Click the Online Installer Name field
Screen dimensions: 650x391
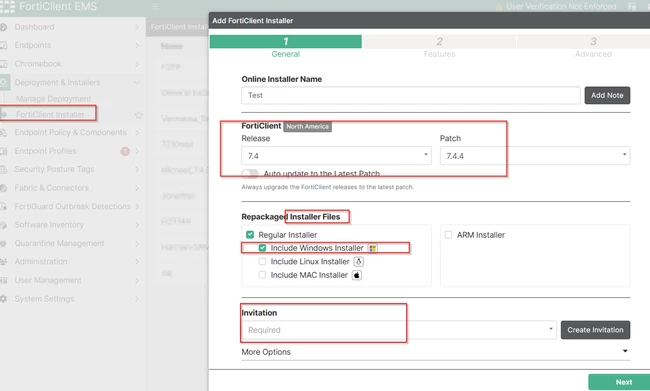(411, 95)
